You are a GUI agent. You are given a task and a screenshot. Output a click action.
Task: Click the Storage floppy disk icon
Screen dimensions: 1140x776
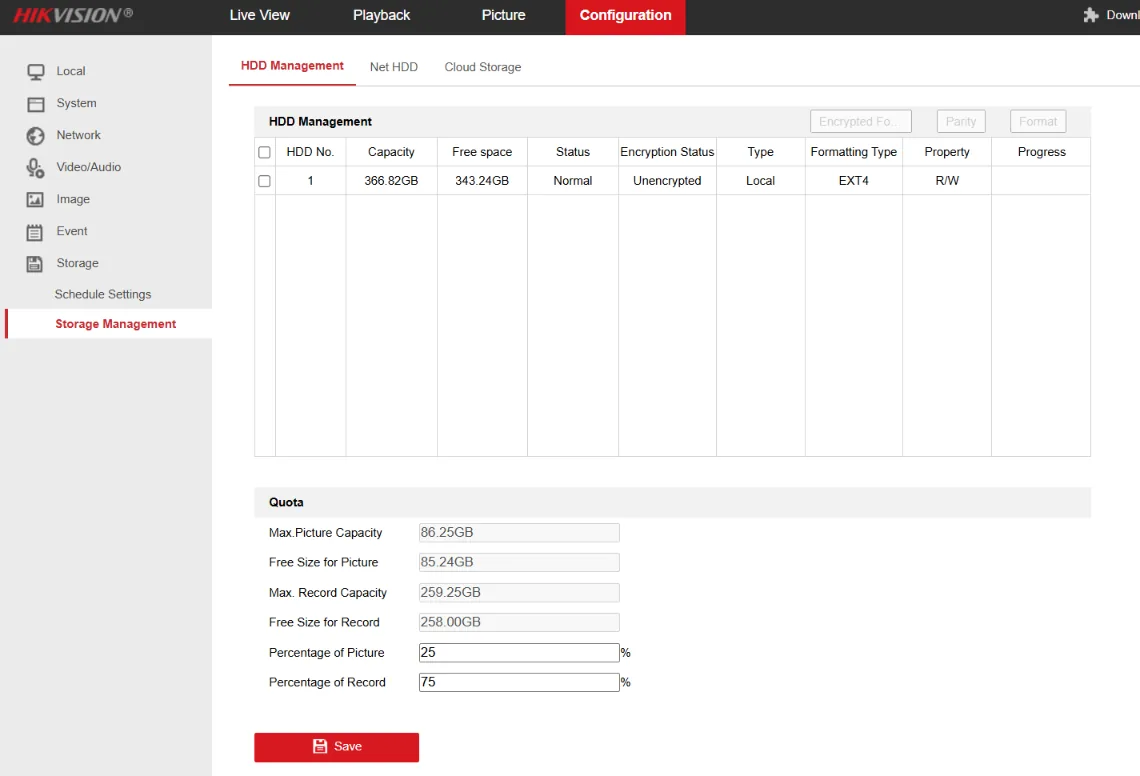35,264
